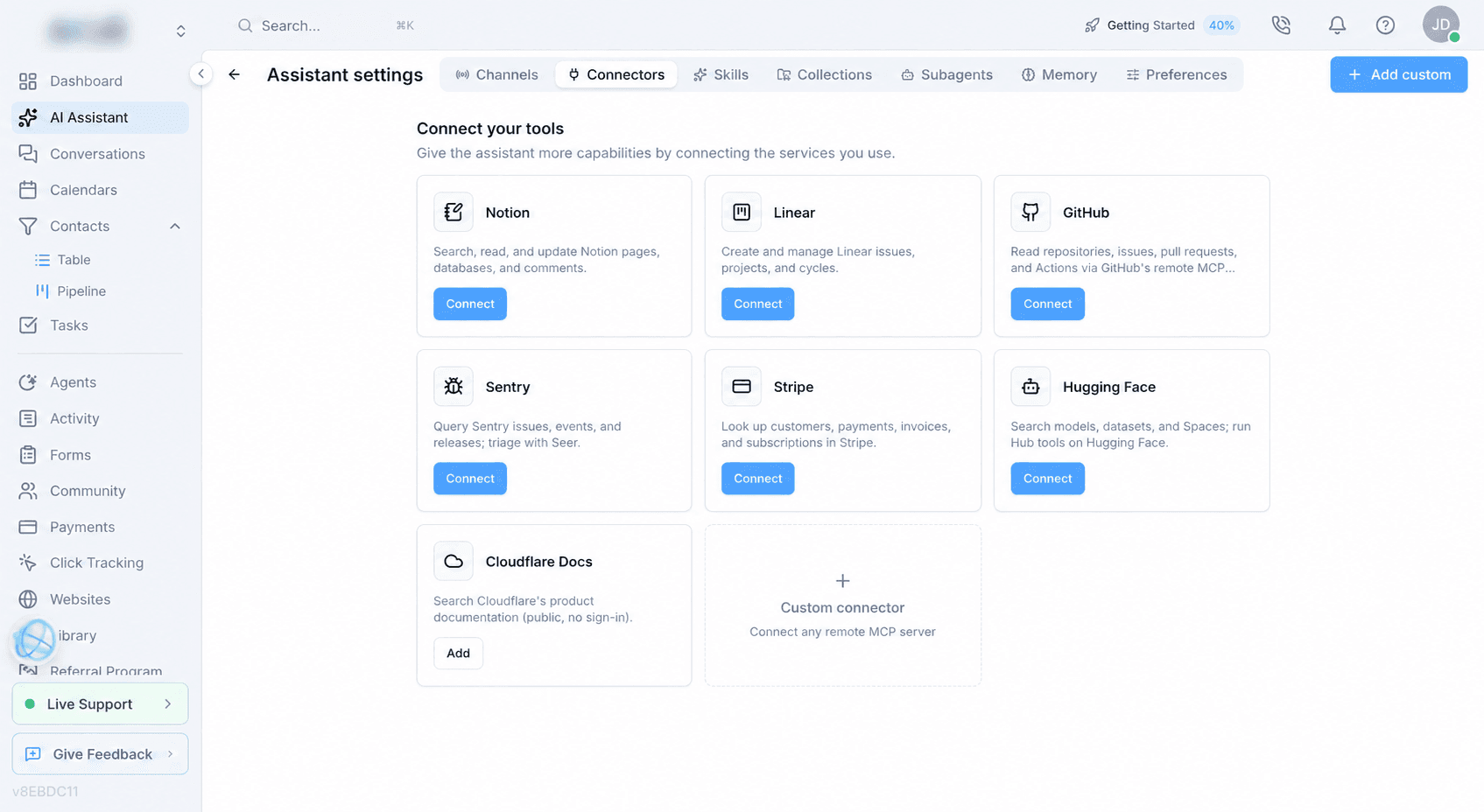Click the Getting Started rocket icon
1484x812 pixels.
pos(1092,25)
